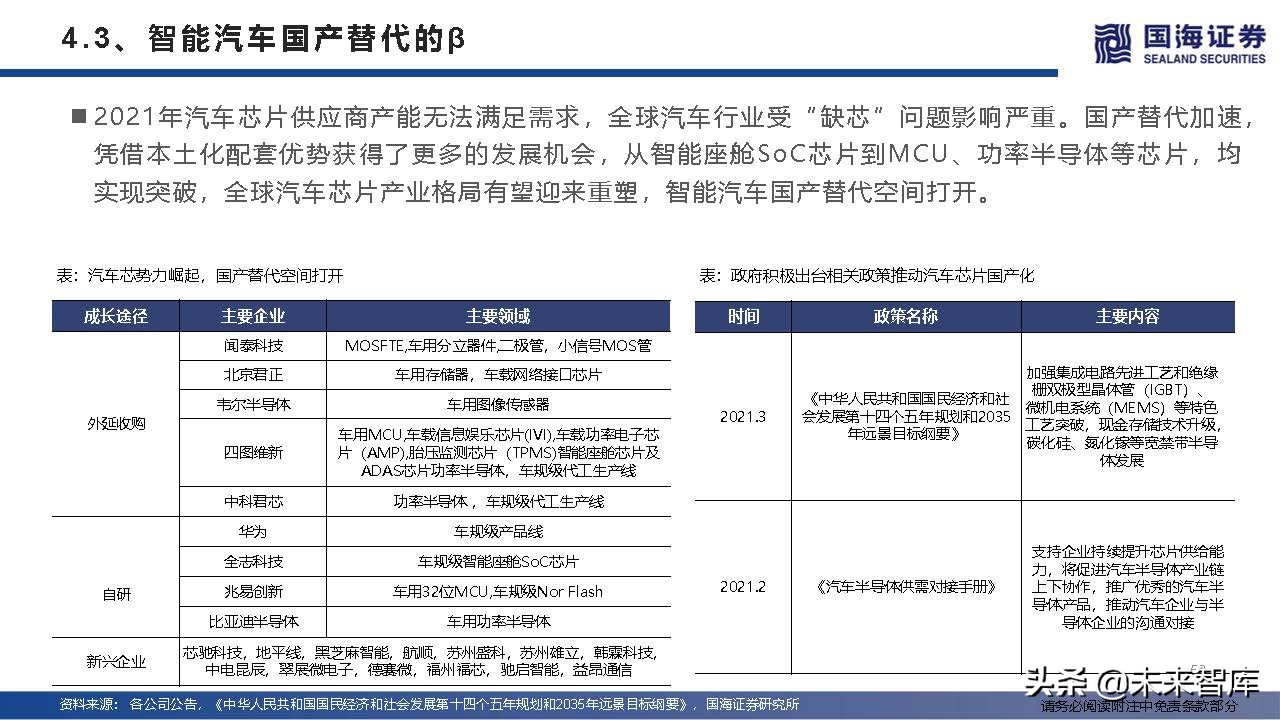
Task: Click the cell "车规级产品线"
Action: [498, 532]
